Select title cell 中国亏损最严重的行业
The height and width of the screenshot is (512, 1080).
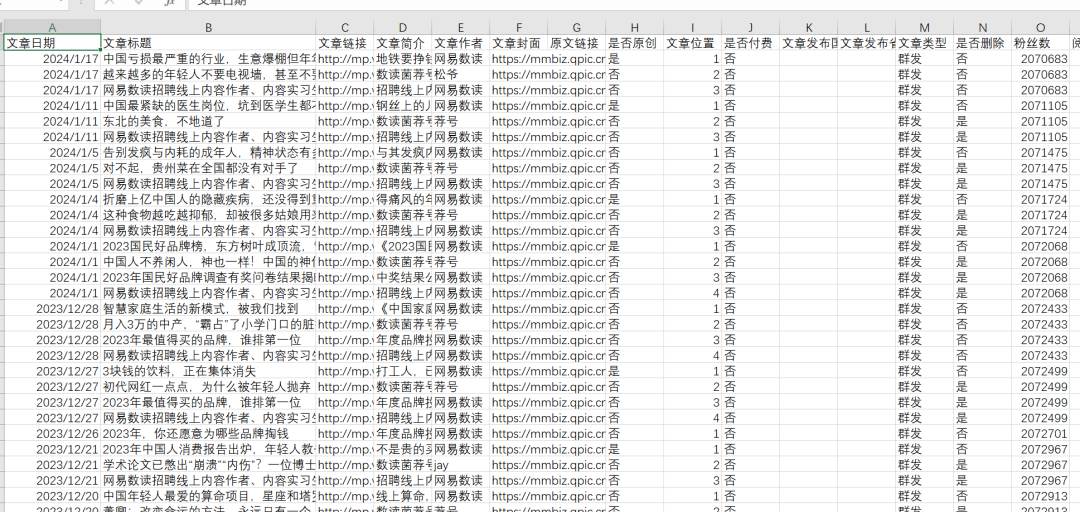pos(209,59)
